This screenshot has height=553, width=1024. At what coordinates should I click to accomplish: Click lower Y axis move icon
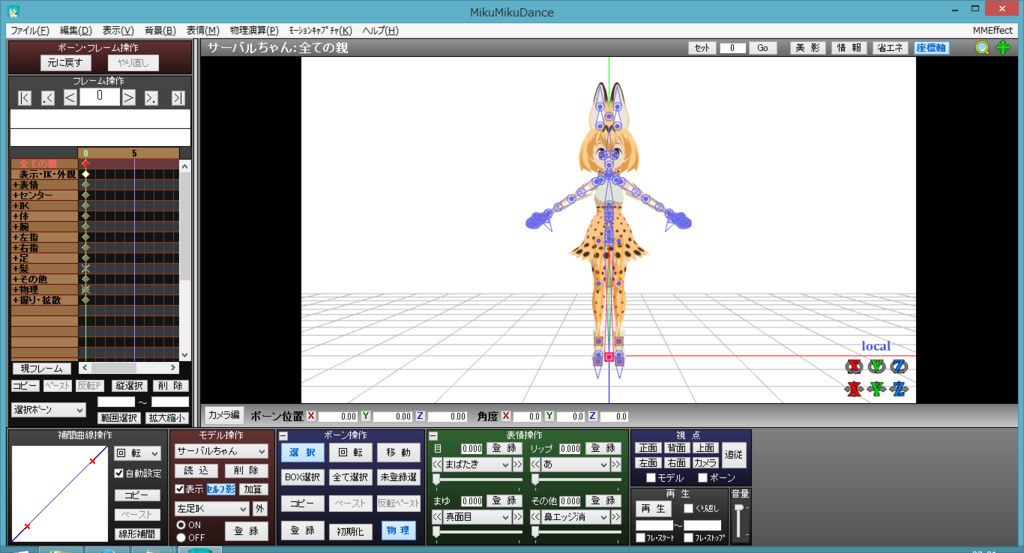coord(876,389)
